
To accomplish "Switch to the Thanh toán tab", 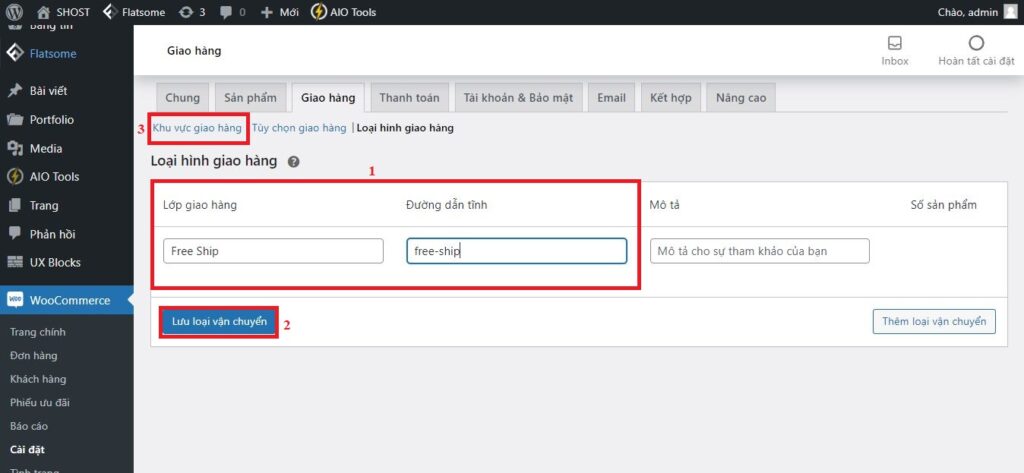I will coord(408,97).
